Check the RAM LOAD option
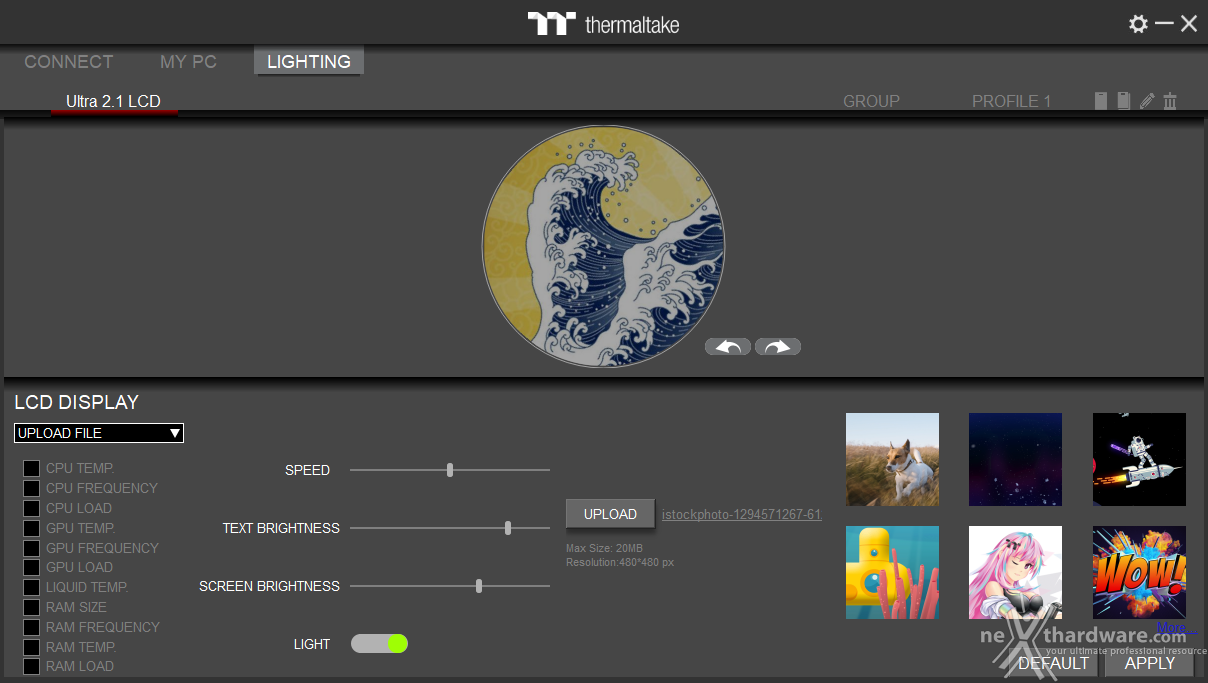1208x683 pixels. click(32, 666)
